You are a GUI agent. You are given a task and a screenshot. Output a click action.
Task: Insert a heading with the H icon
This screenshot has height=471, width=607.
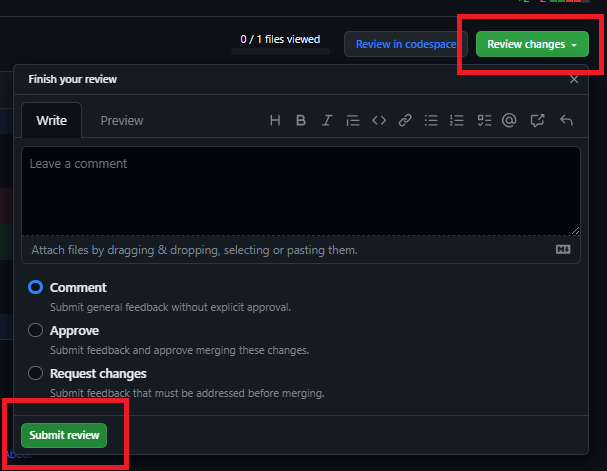pyautogui.click(x=276, y=121)
